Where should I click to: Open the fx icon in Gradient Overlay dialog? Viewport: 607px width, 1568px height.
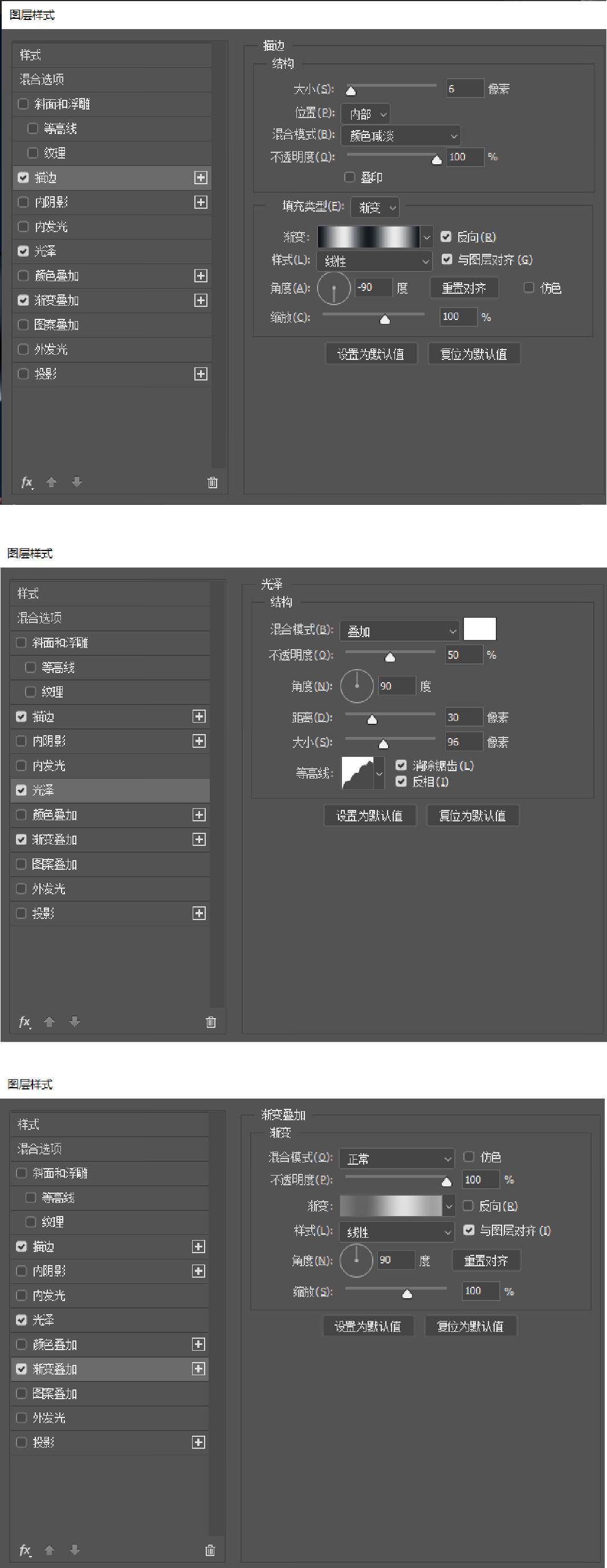pos(25,1550)
